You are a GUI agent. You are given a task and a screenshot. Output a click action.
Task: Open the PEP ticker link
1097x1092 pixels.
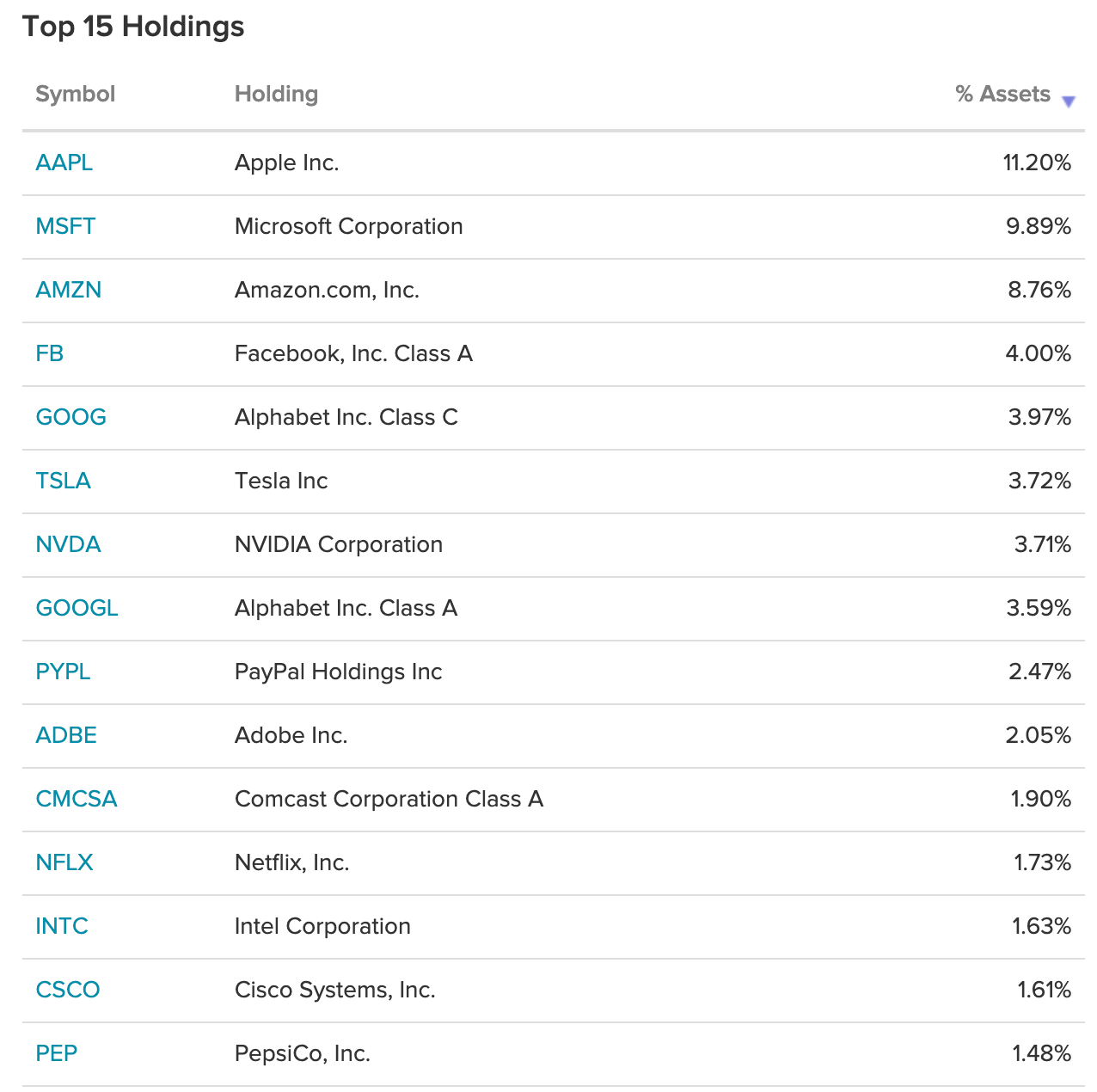pos(57,1053)
